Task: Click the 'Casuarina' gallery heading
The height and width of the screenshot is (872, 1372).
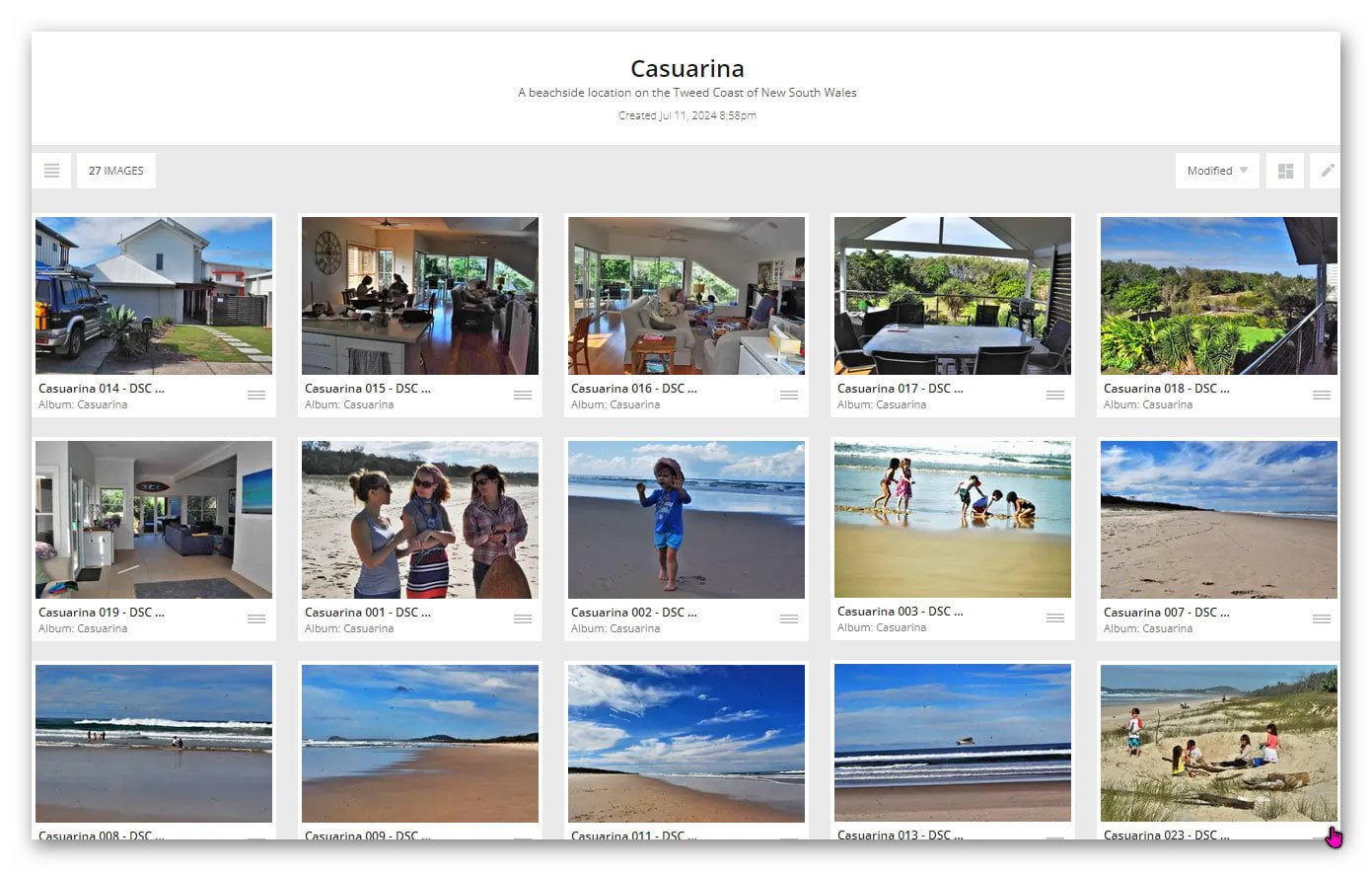Action: 687,68
